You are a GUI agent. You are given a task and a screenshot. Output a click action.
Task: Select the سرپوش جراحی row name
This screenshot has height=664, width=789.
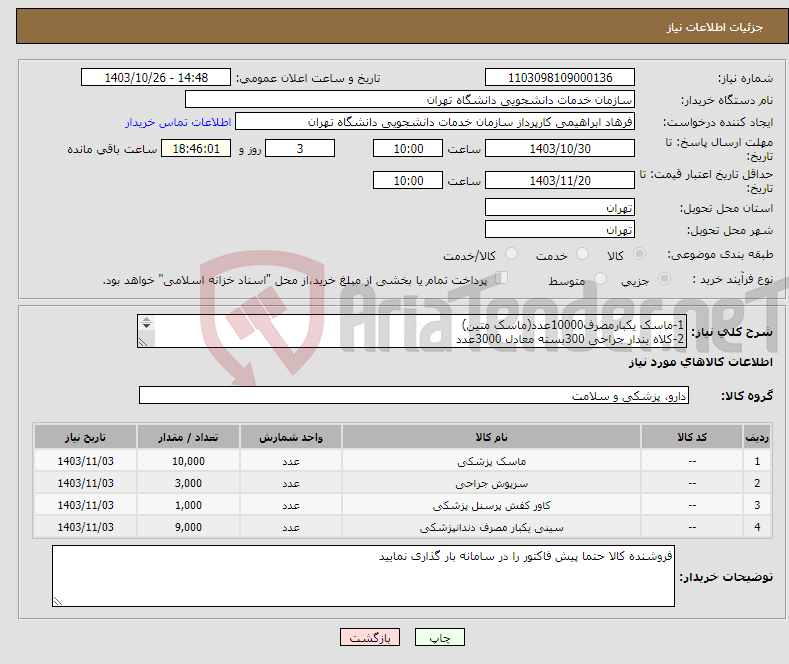491,483
